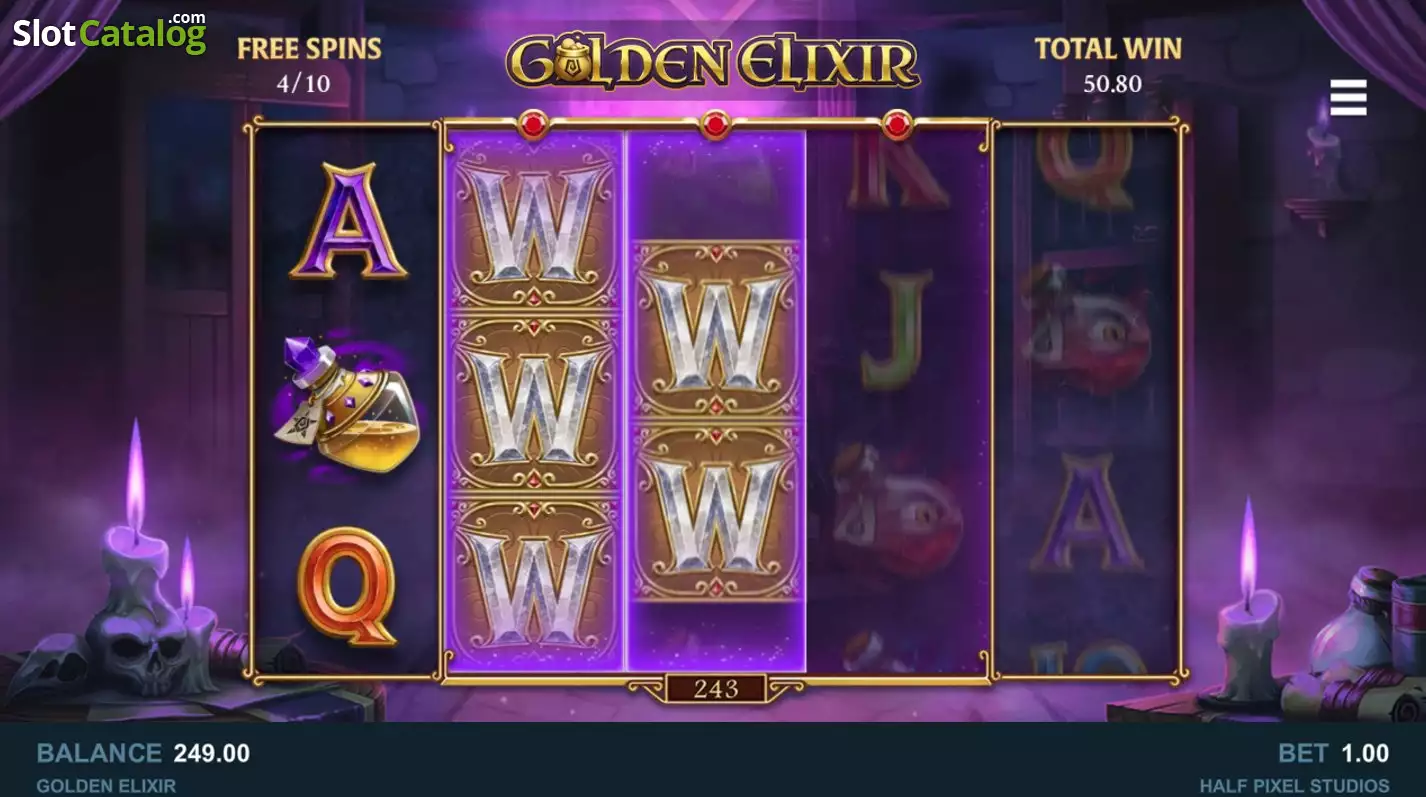Open the hamburger menu icon

pyautogui.click(x=1348, y=97)
